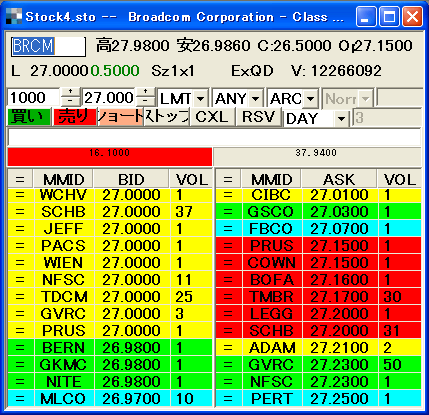Click the green 買い buy button
The width and height of the screenshot is (429, 415).
coord(29,117)
